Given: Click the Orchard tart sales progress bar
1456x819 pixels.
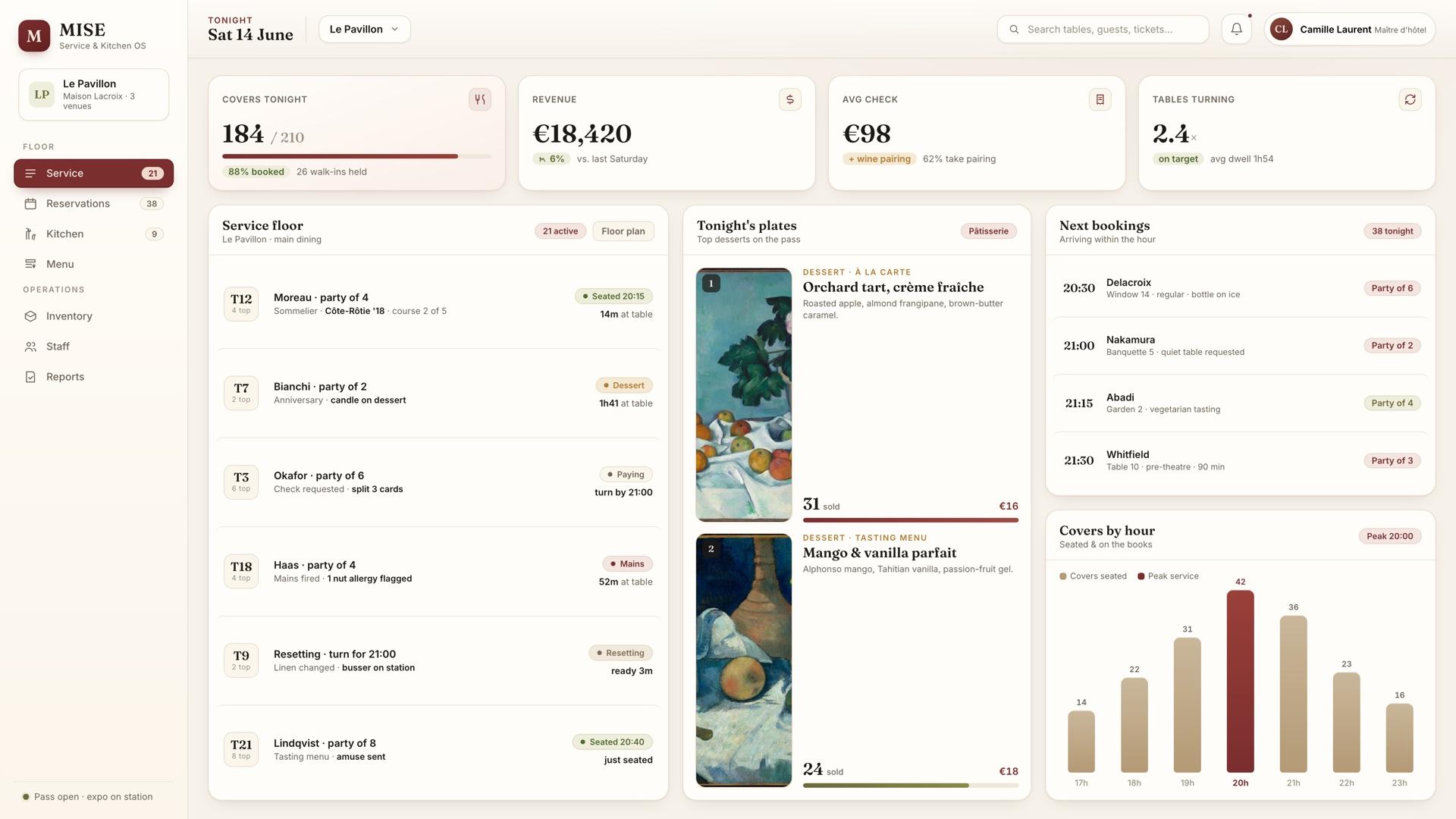Looking at the screenshot, I should pos(911,520).
